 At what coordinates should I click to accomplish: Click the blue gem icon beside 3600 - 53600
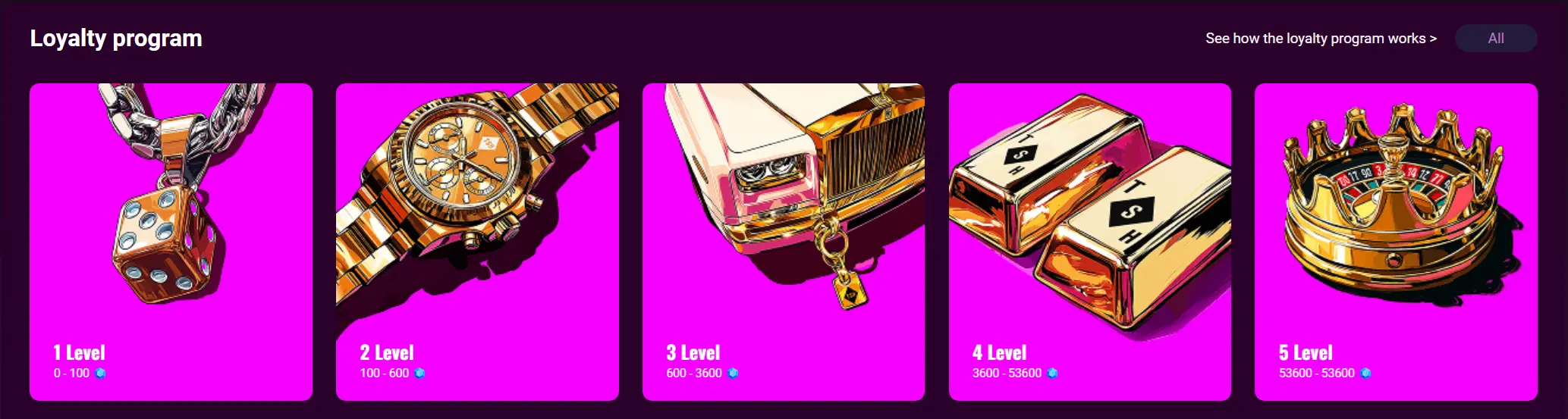(x=1052, y=373)
